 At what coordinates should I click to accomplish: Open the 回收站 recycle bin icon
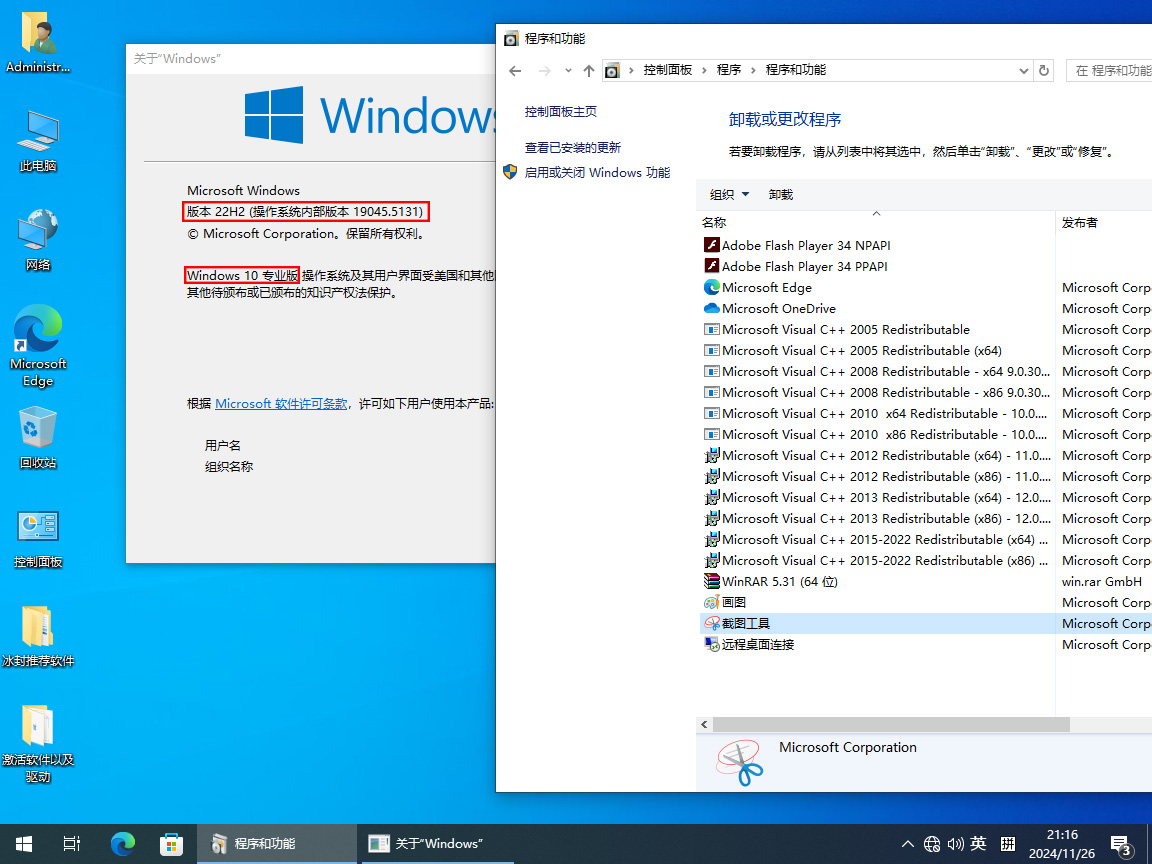click(38, 439)
